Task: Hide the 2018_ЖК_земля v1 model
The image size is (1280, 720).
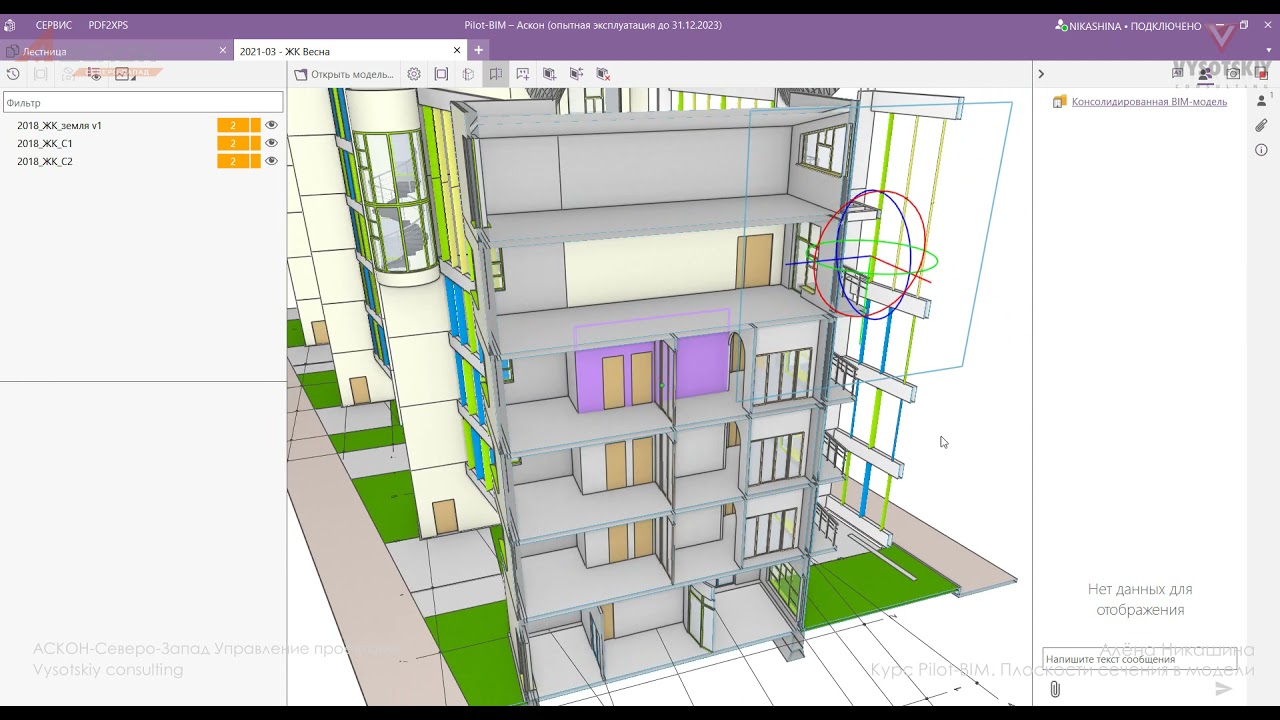Action: click(271, 126)
